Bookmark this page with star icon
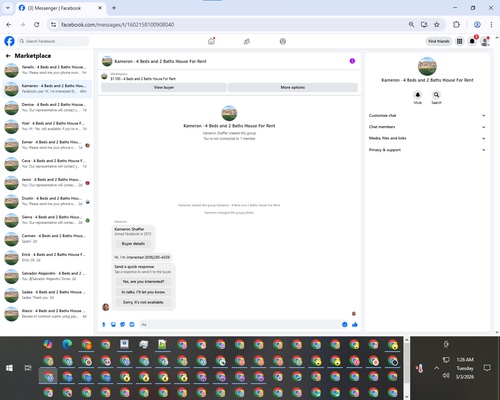 [x=437, y=25]
